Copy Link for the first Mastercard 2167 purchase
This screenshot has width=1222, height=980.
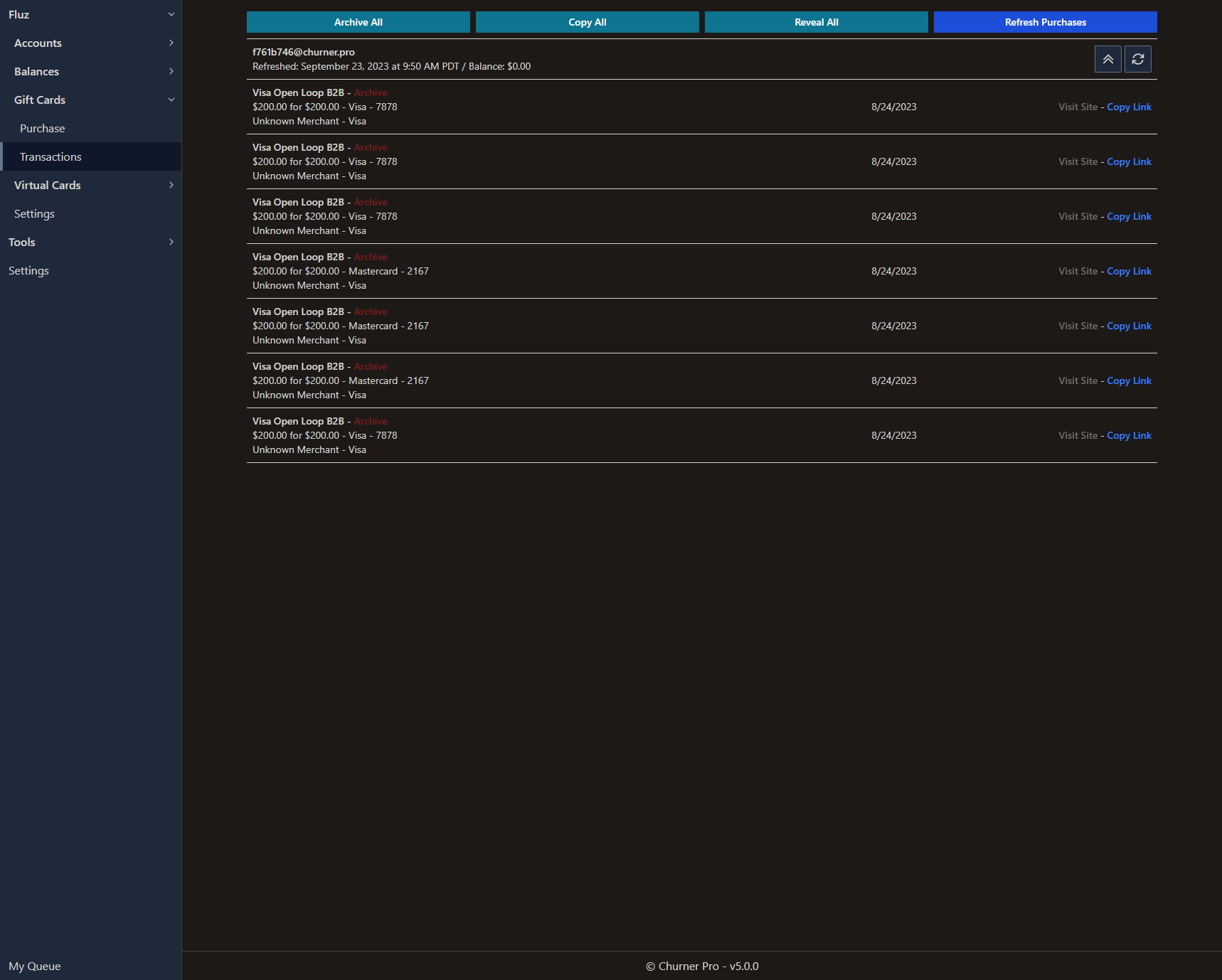click(1129, 271)
